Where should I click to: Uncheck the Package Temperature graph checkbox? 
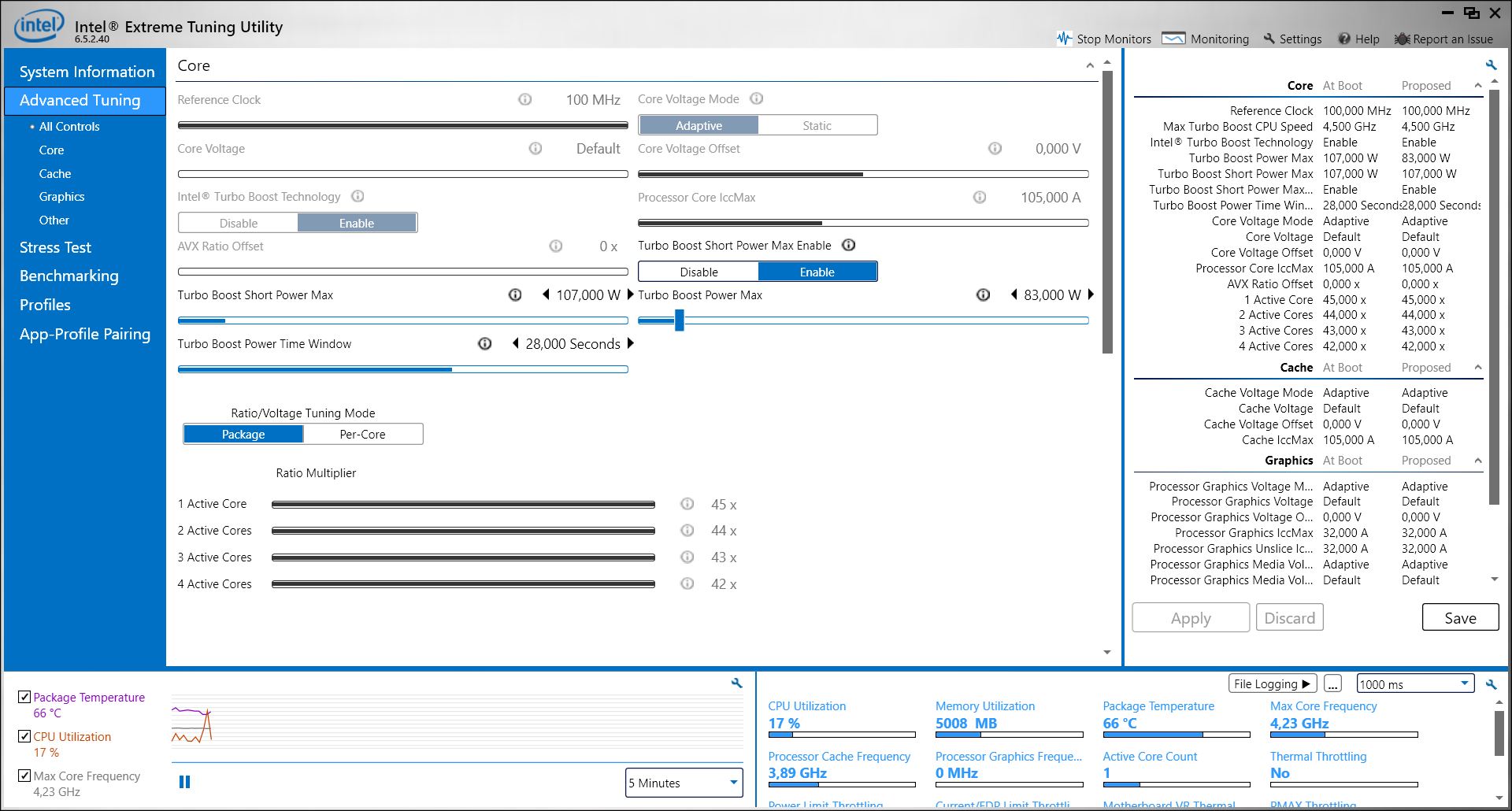24,697
